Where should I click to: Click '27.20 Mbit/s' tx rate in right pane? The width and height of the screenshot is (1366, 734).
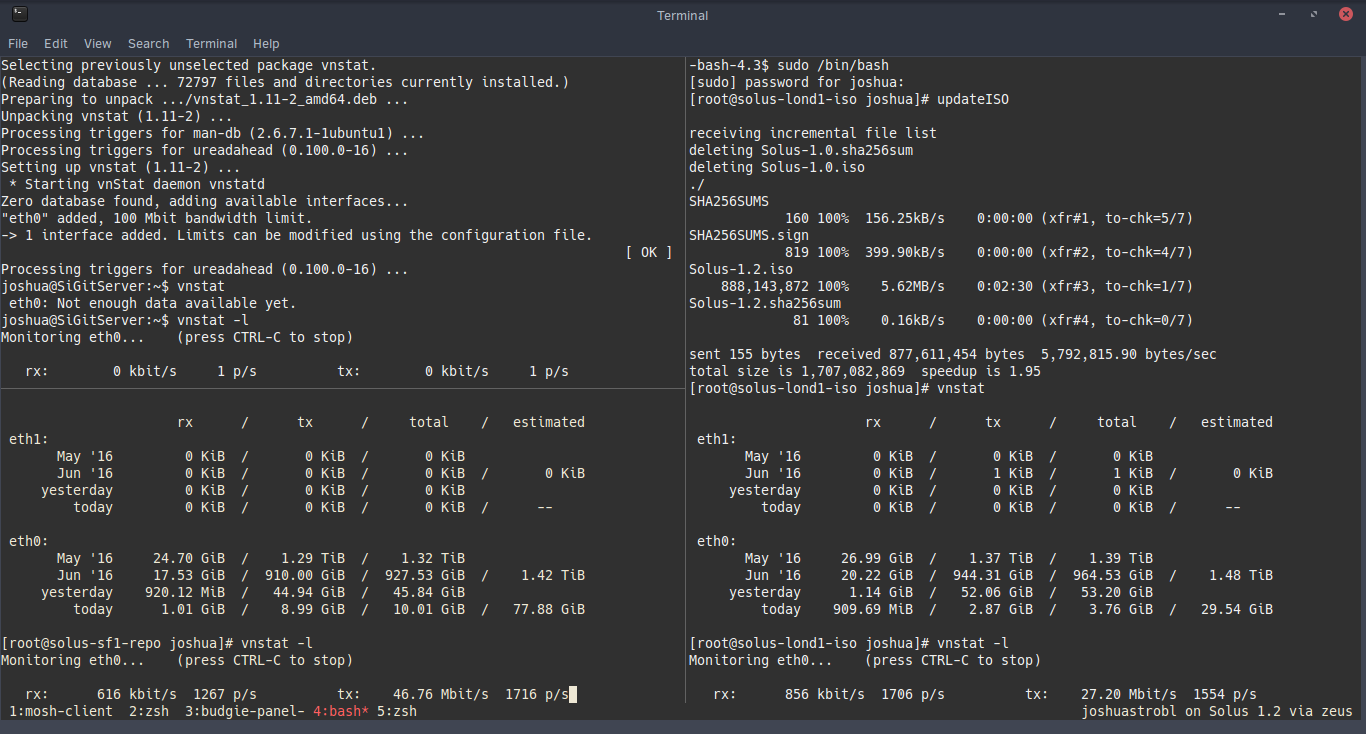point(1129,694)
